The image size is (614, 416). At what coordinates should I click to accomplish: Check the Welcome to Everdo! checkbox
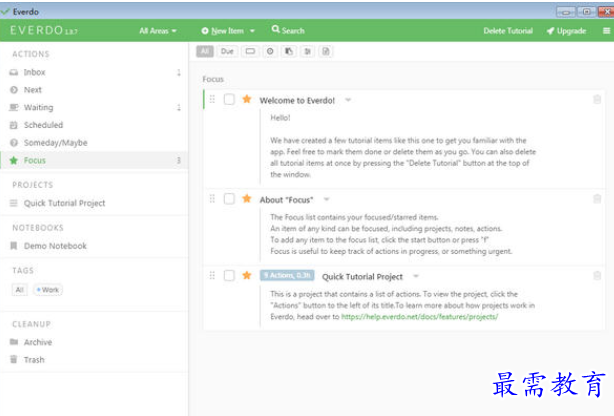point(229,99)
